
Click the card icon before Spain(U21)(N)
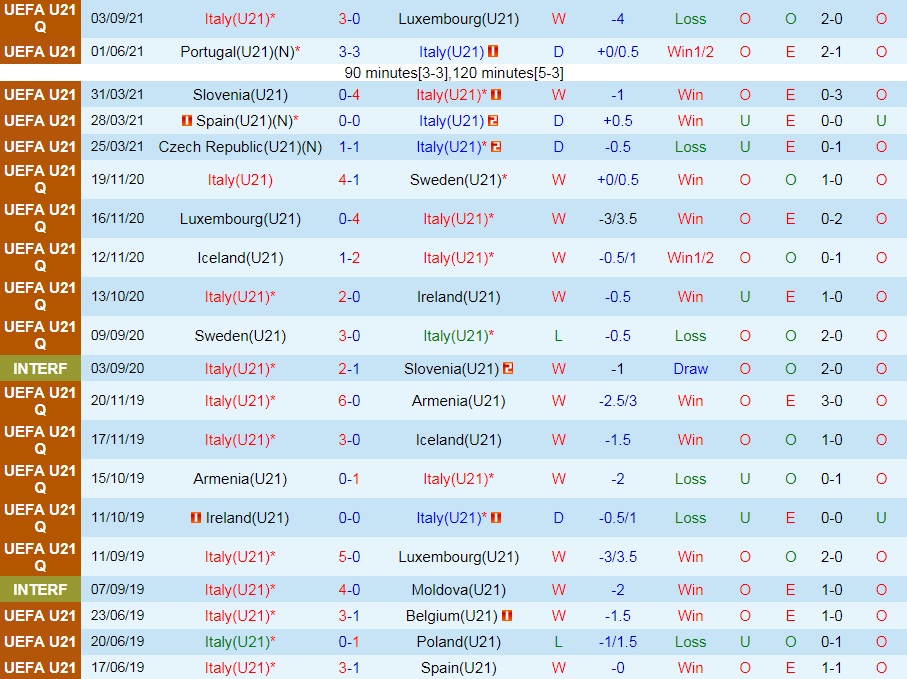tap(186, 121)
